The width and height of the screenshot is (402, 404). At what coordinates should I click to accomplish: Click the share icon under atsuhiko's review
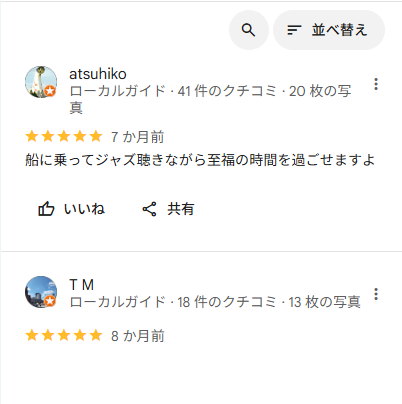[149, 209]
